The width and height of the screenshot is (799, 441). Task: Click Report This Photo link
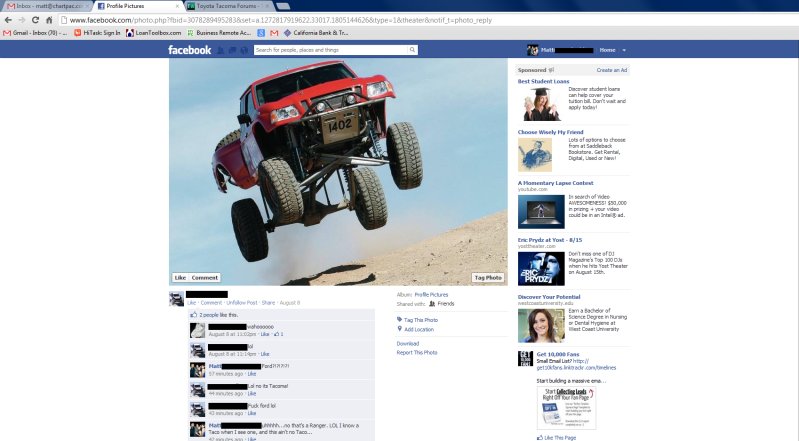(x=417, y=352)
